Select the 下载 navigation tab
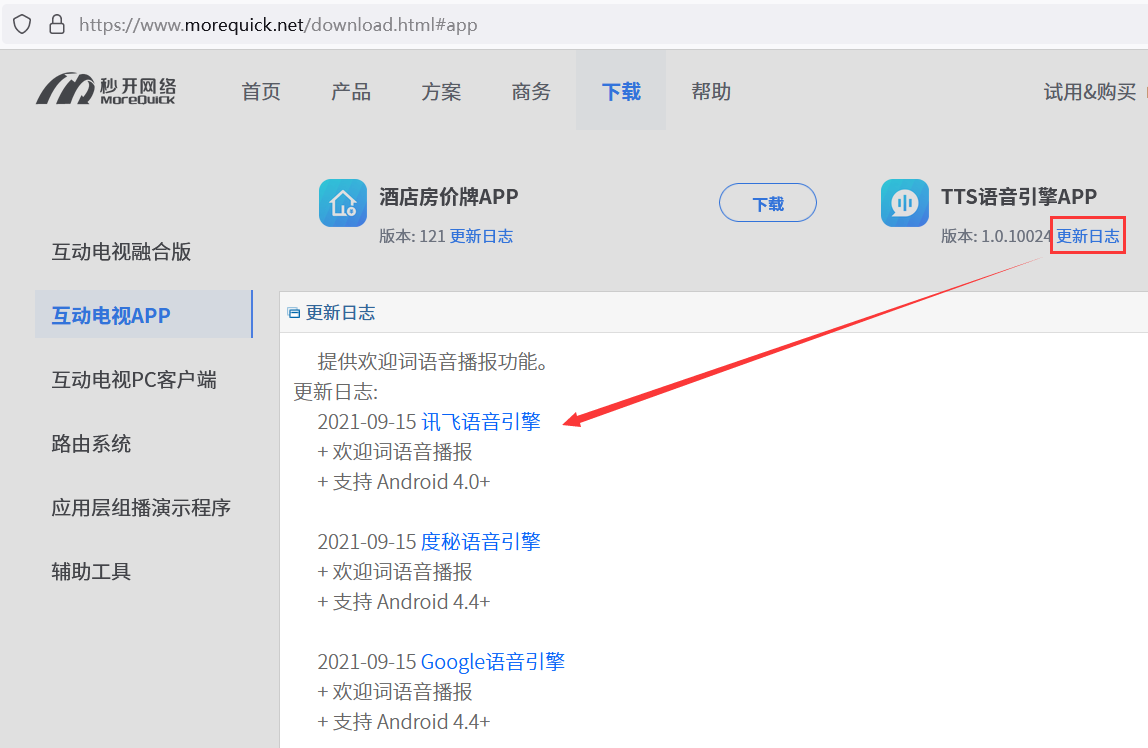The height and width of the screenshot is (748, 1148). (x=621, y=91)
